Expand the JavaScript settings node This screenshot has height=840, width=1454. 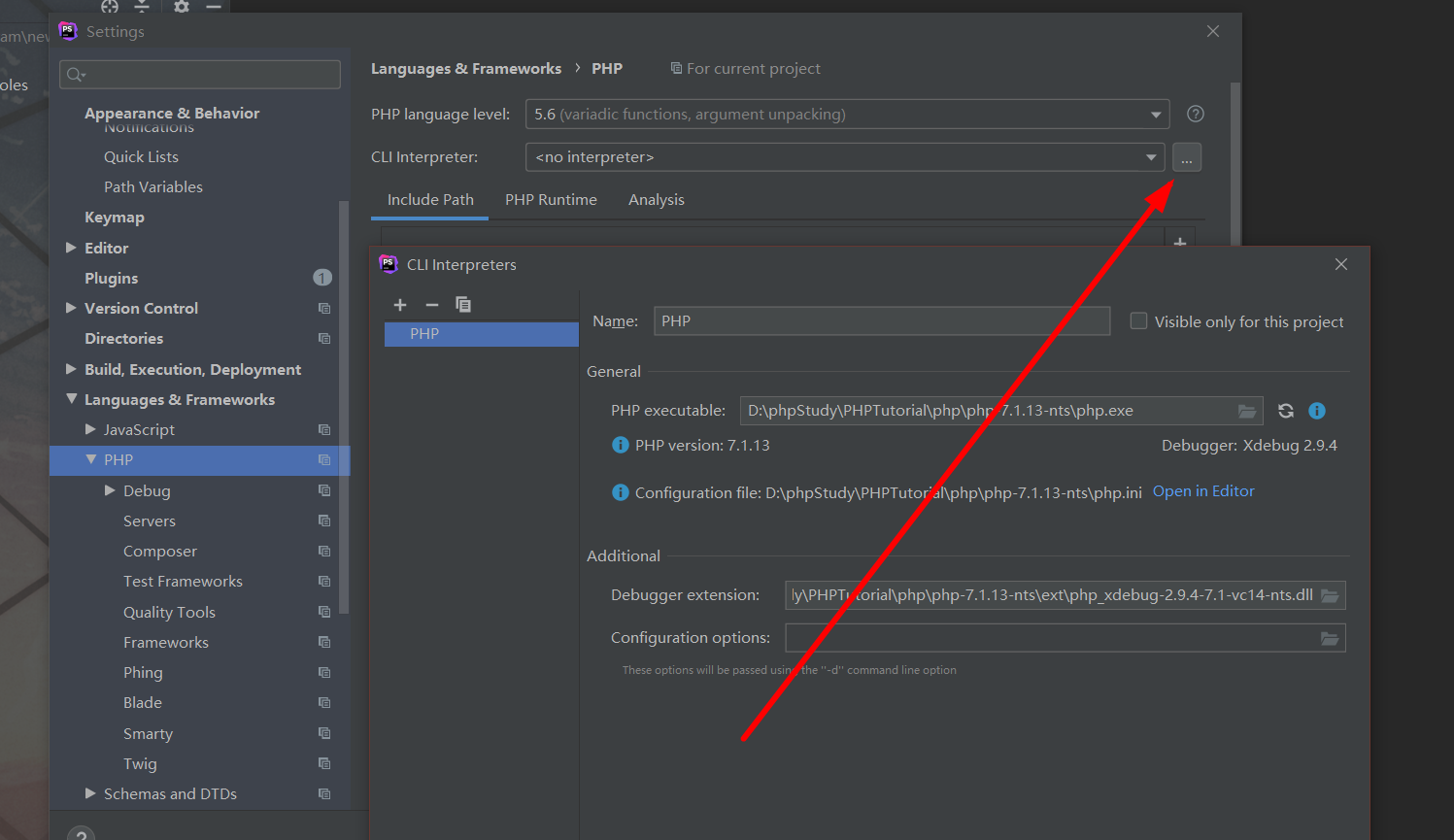pyautogui.click(x=90, y=429)
